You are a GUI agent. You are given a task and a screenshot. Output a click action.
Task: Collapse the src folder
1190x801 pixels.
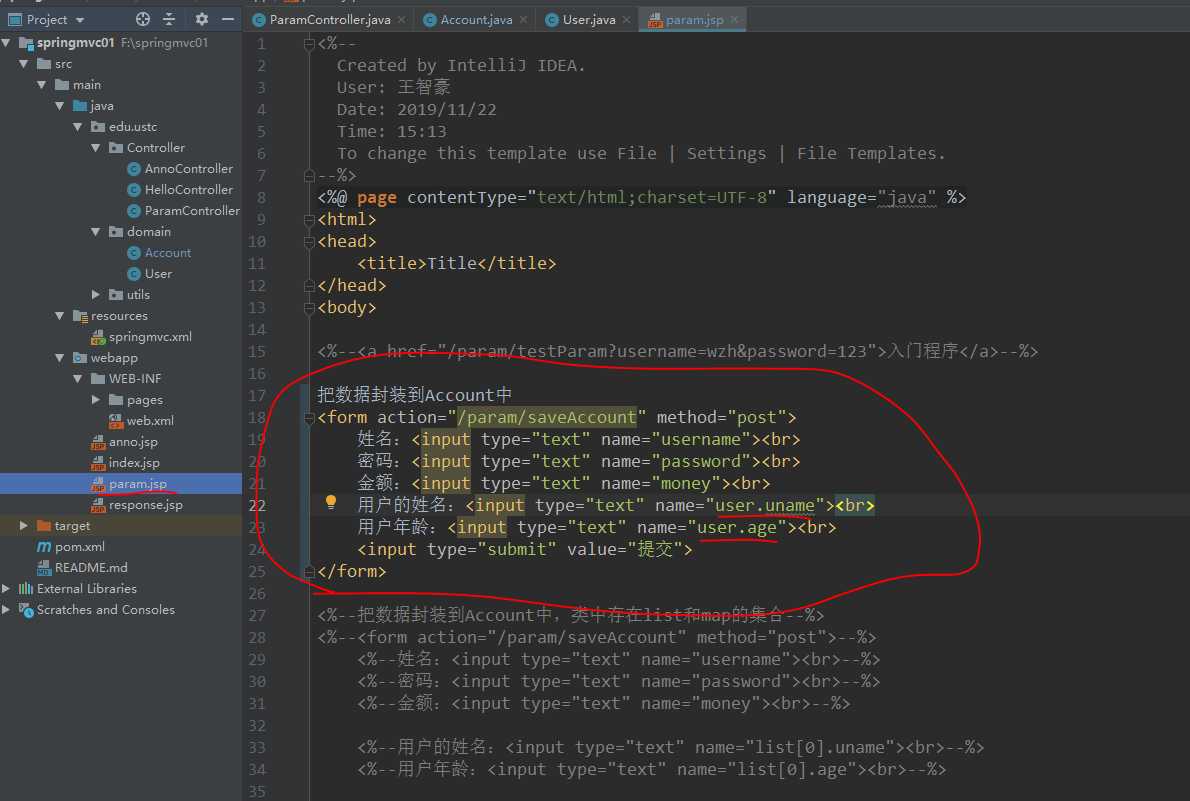(24, 64)
